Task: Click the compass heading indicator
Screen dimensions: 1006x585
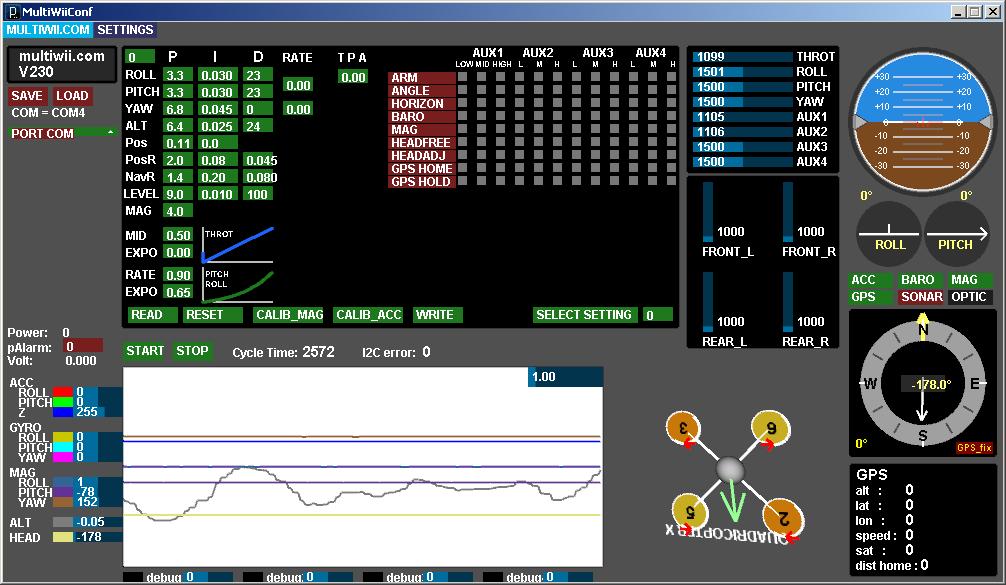Action: 922,383
